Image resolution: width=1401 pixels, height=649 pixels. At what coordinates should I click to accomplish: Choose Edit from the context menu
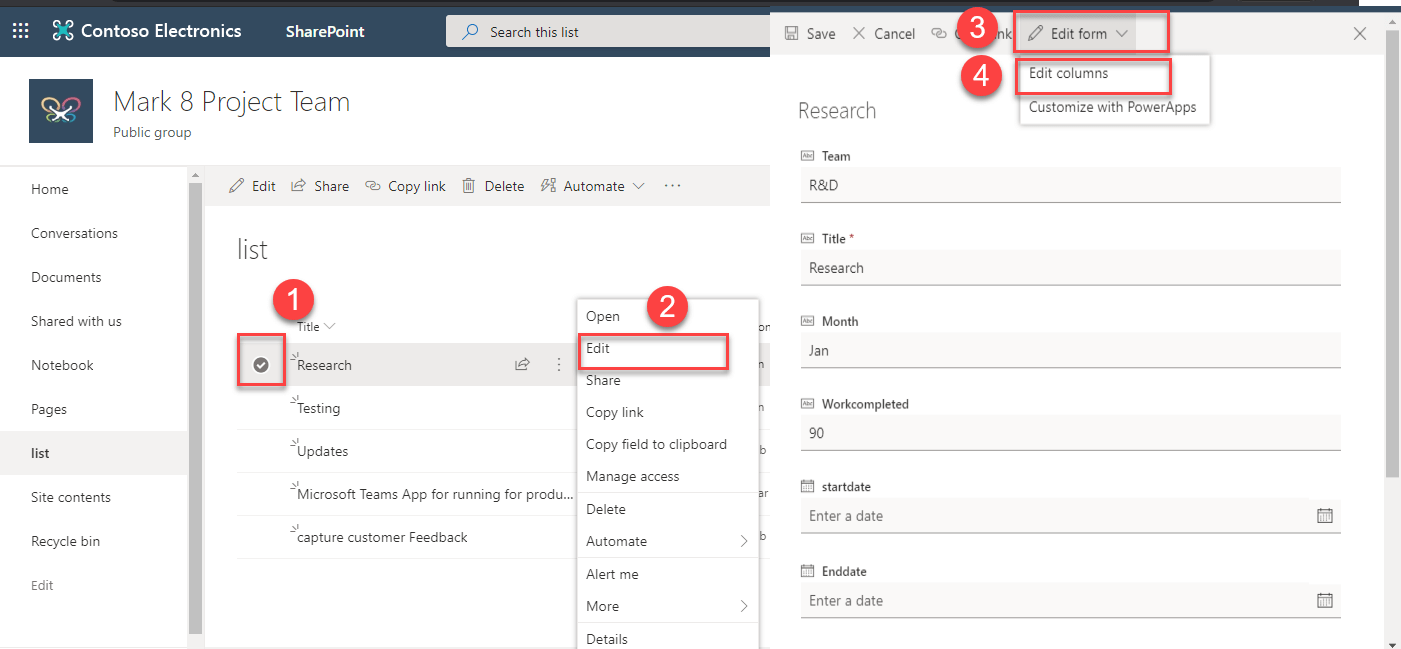pos(598,349)
